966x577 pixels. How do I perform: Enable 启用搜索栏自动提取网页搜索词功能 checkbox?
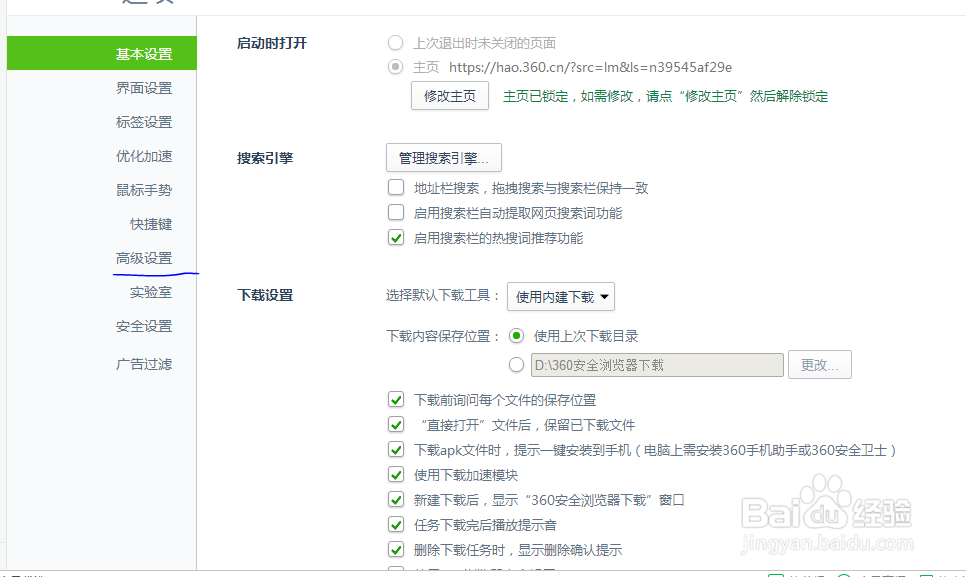tap(396, 212)
